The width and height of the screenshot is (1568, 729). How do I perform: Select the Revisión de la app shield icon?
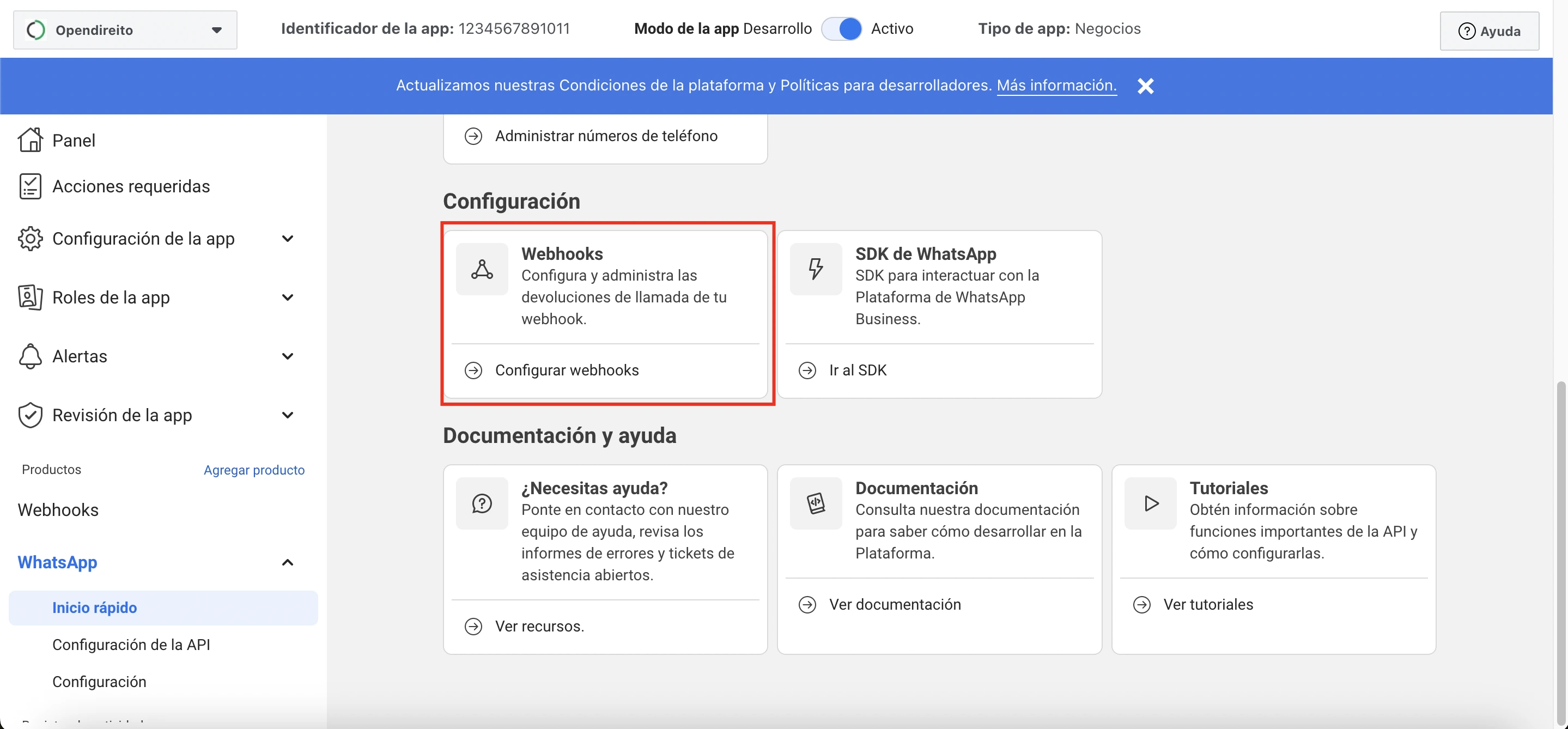30,415
